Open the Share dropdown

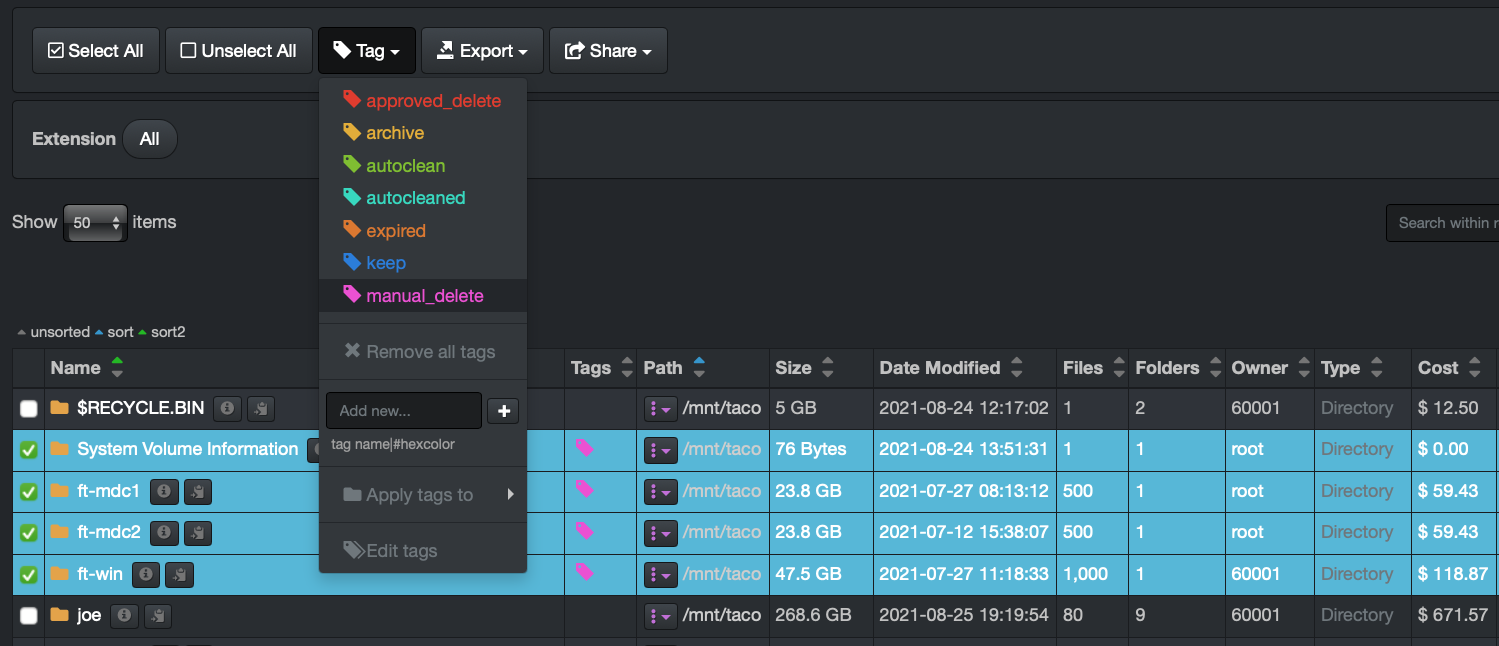click(x=608, y=49)
